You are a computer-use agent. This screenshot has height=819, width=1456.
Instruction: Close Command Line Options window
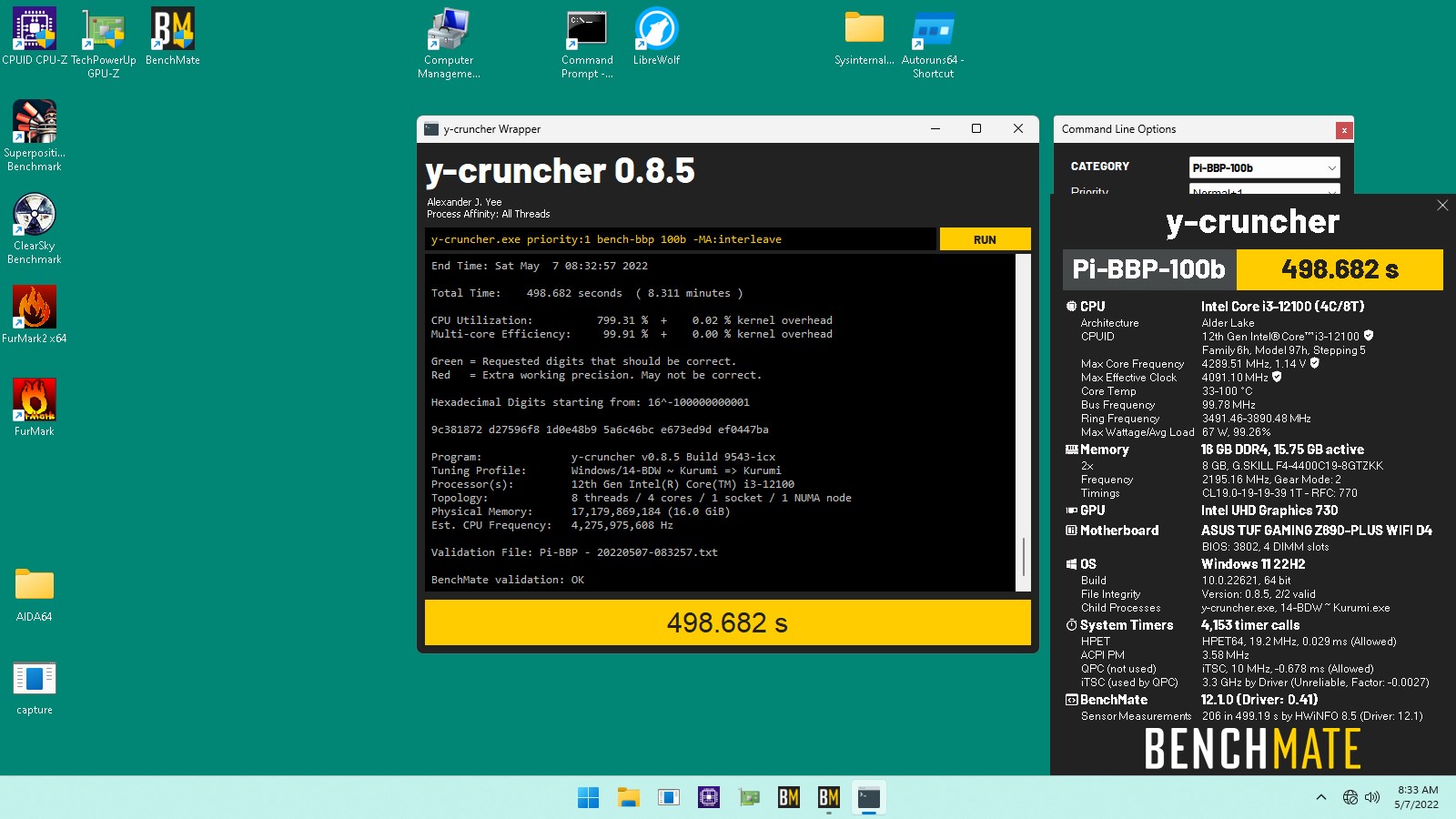1343,130
